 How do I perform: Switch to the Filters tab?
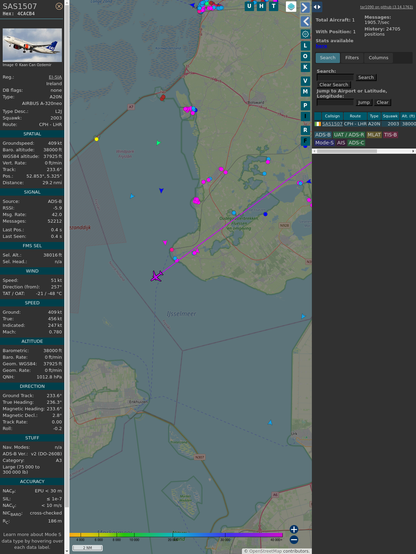coord(352,58)
